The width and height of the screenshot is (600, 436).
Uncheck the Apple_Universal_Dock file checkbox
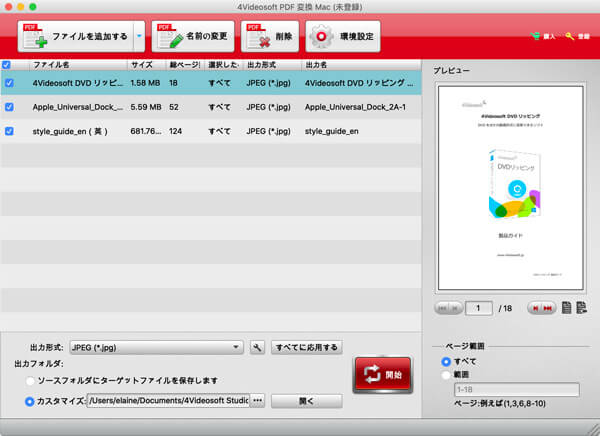(x=9, y=107)
